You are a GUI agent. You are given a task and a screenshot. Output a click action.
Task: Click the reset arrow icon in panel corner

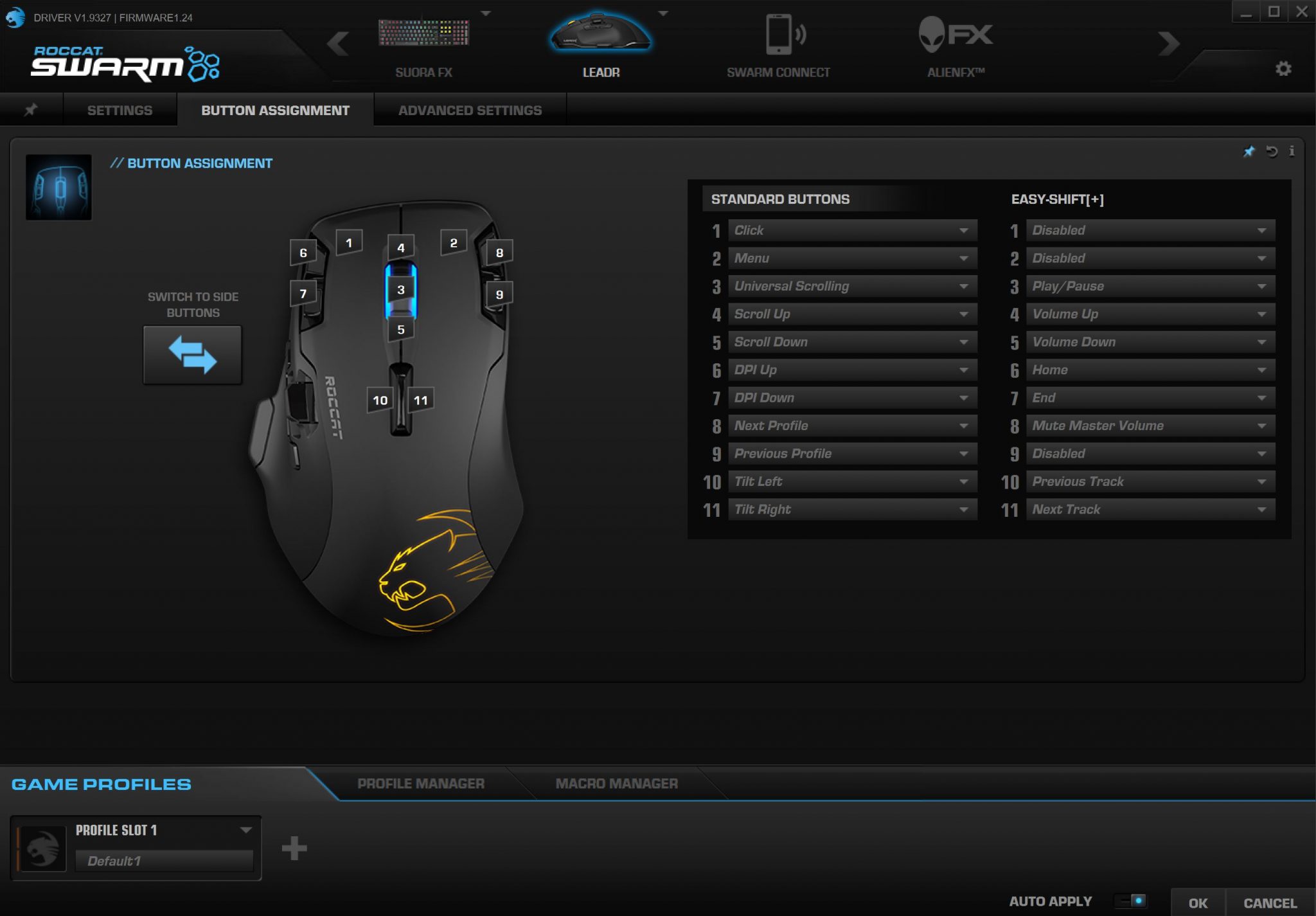tap(1271, 152)
